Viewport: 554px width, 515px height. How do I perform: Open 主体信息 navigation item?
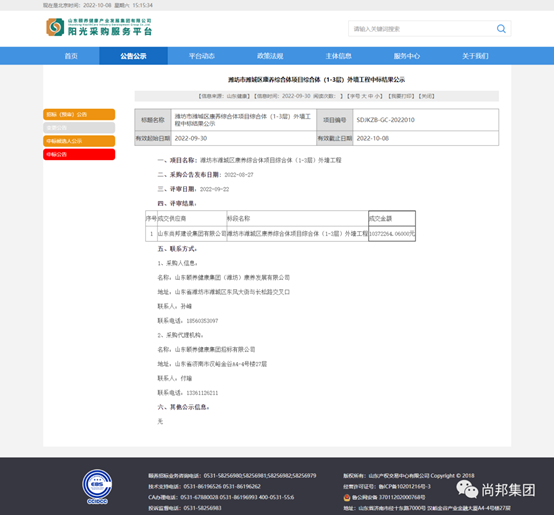pos(338,56)
